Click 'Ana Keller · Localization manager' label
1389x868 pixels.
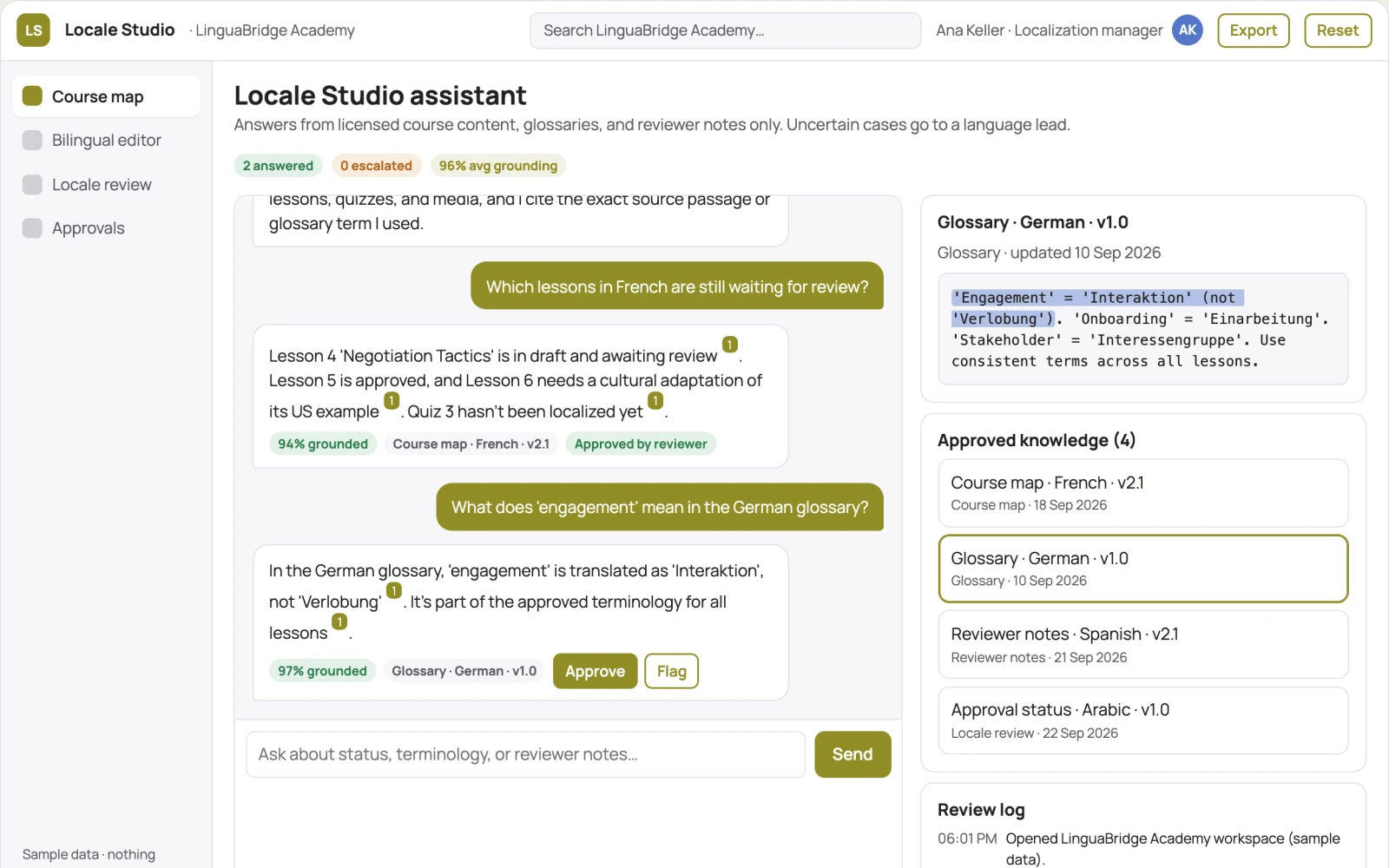coord(1049,30)
